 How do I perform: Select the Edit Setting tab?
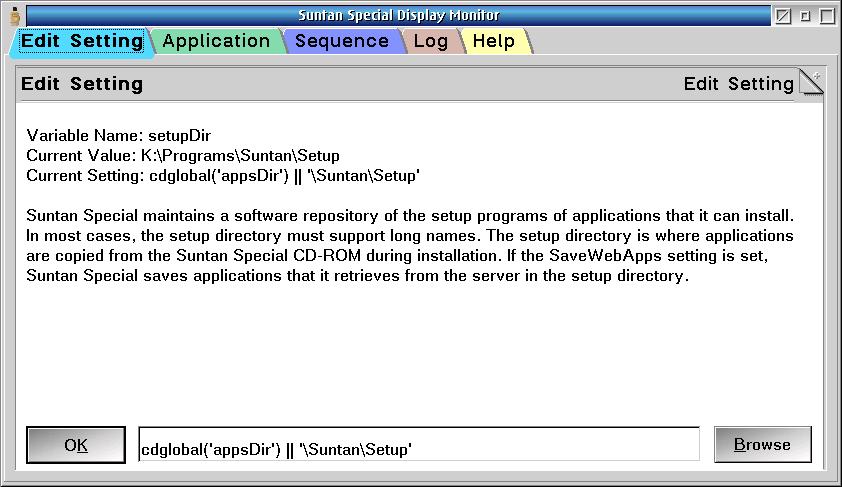pos(82,41)
